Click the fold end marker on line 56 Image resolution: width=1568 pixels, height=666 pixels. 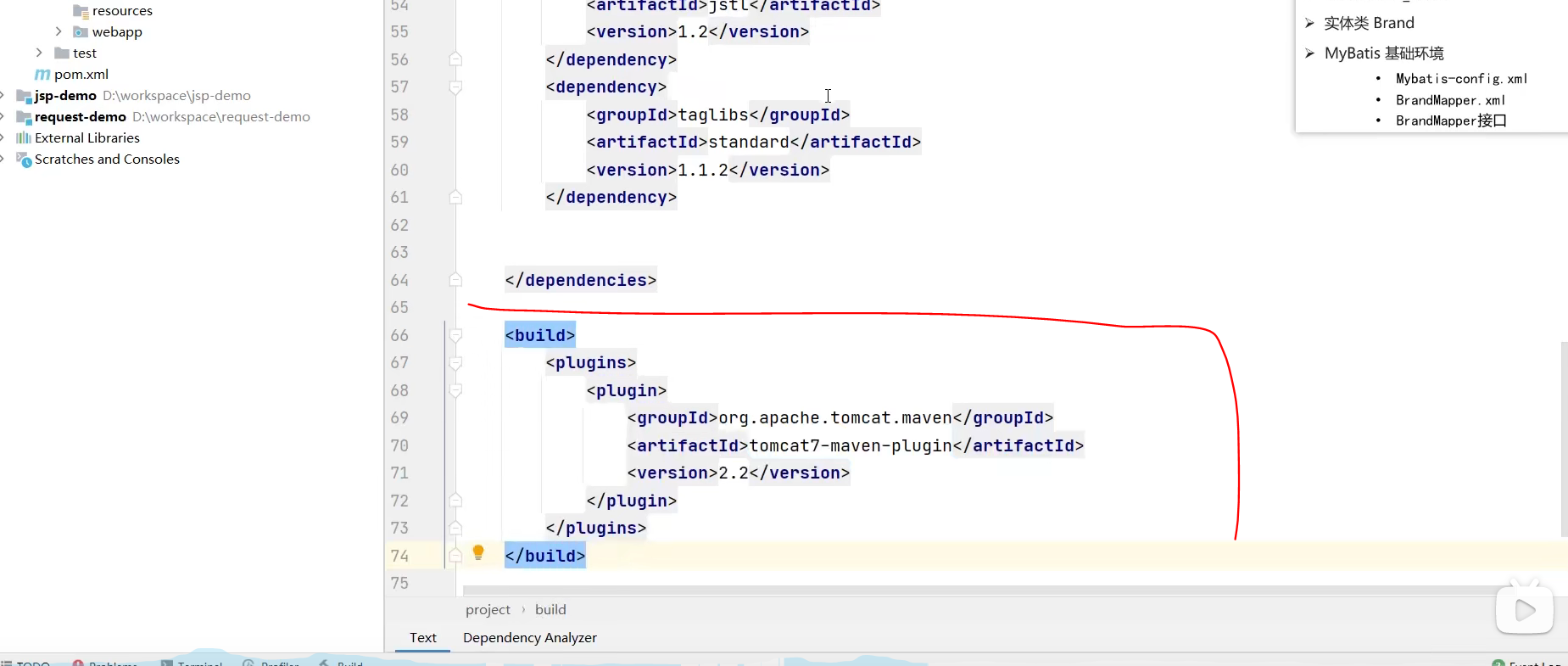point(455,59)
